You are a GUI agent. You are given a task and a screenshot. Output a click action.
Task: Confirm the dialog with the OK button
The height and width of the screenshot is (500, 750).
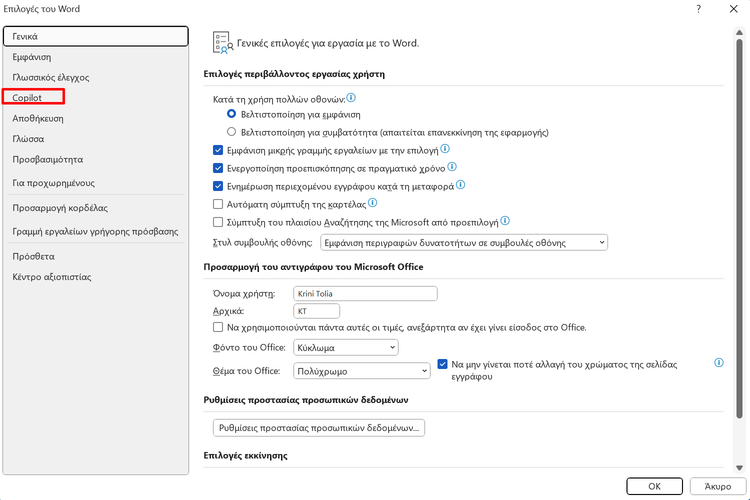coord(655,485)
